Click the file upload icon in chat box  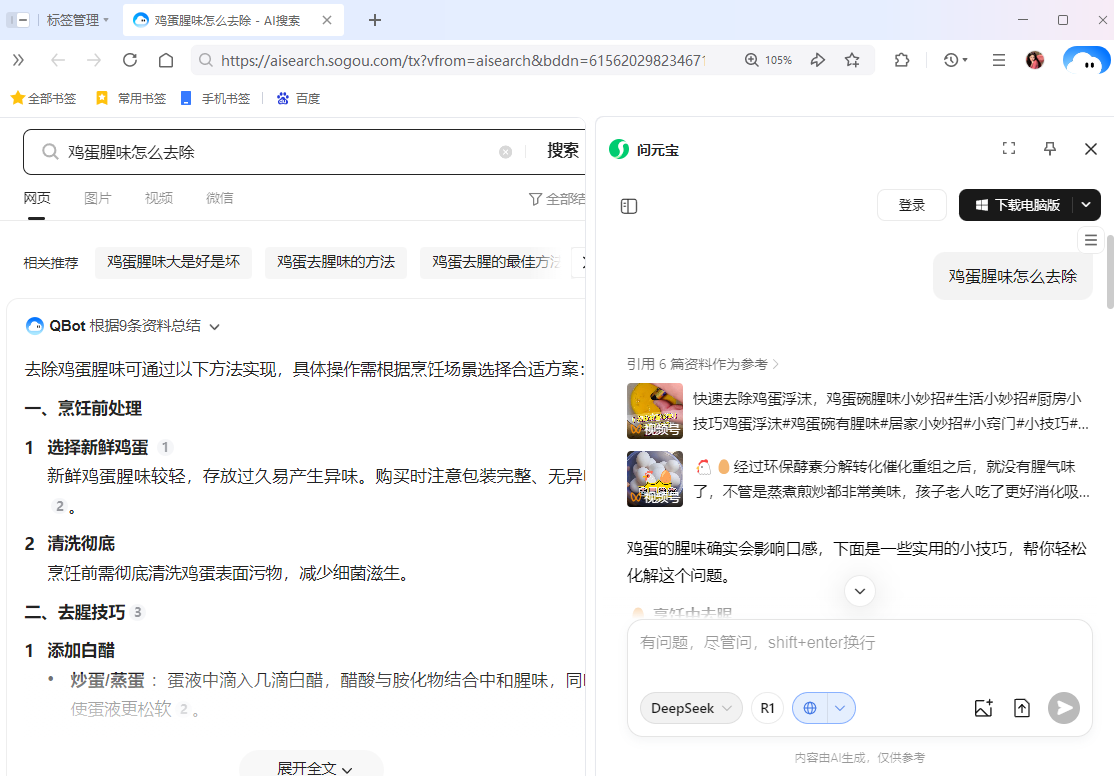(x=1022, y=707)
